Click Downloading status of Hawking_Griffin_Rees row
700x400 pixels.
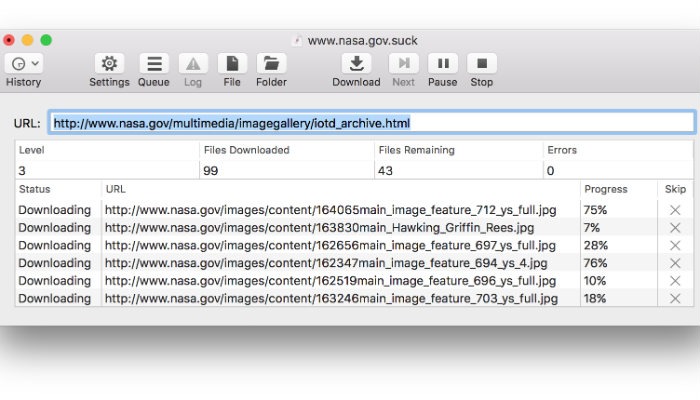(x=54, y=228)
